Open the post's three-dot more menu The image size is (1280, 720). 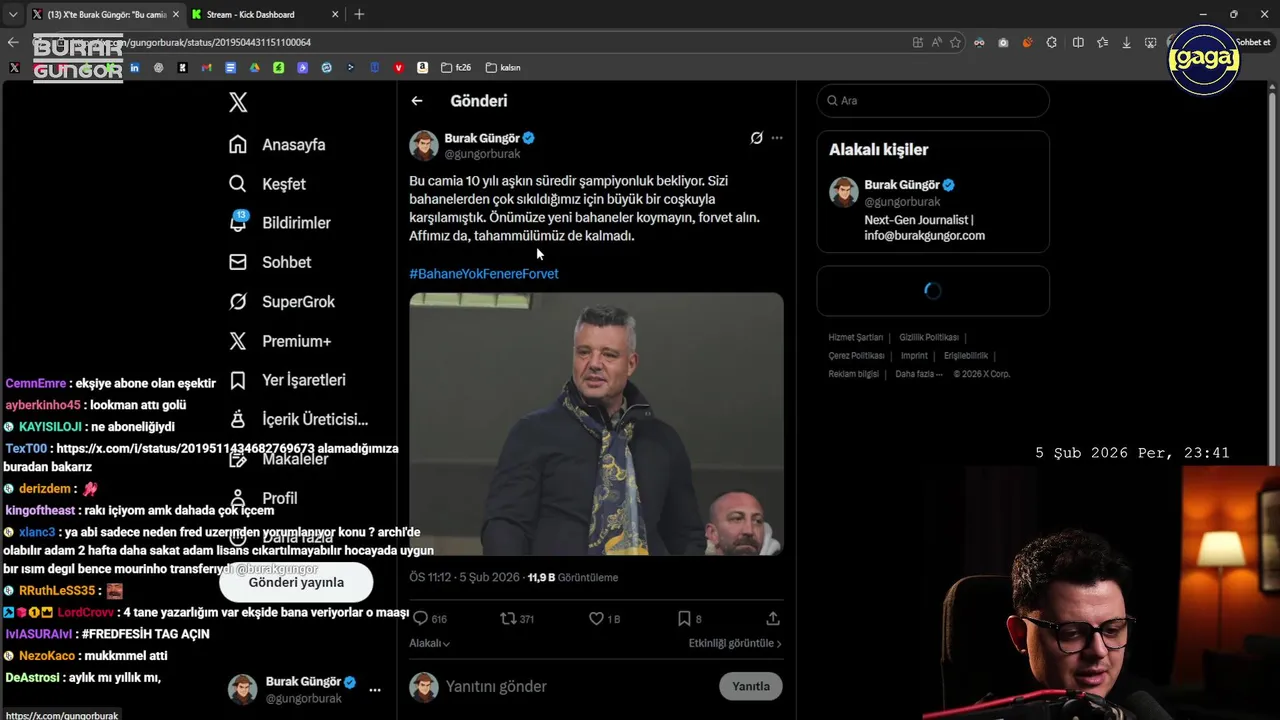777,138
